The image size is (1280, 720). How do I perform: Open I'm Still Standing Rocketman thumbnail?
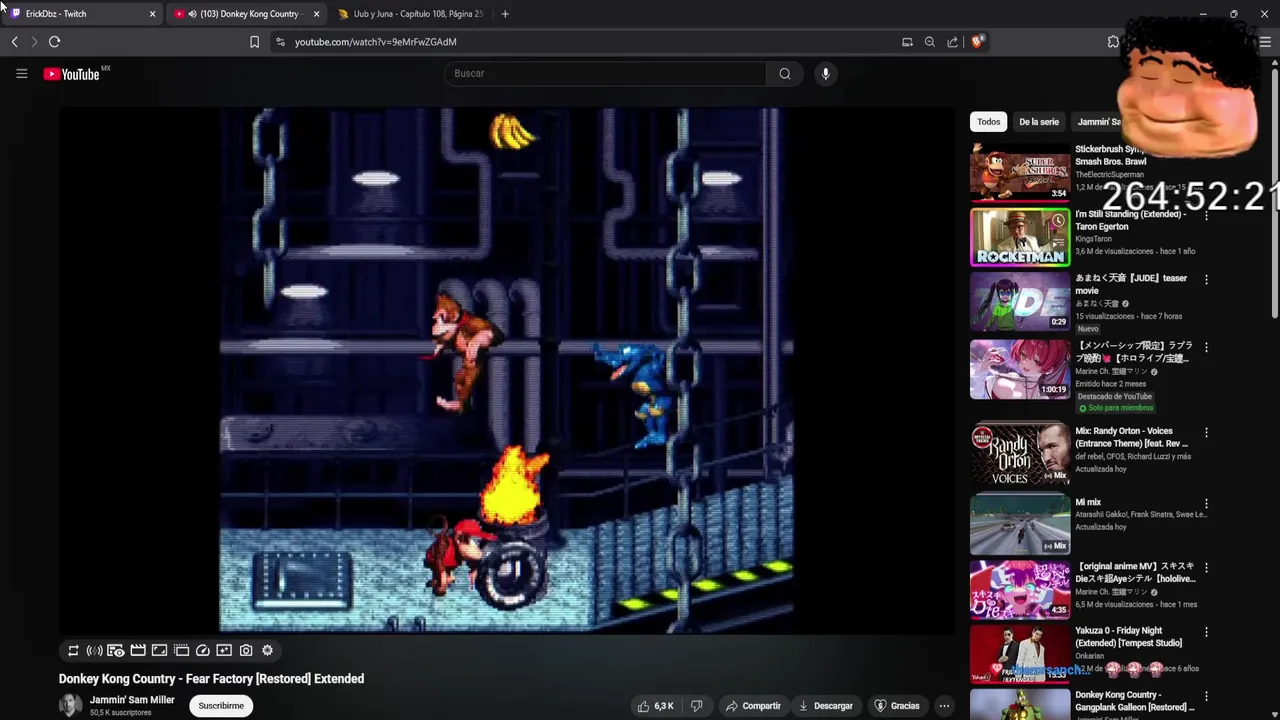pos(1019,237)
